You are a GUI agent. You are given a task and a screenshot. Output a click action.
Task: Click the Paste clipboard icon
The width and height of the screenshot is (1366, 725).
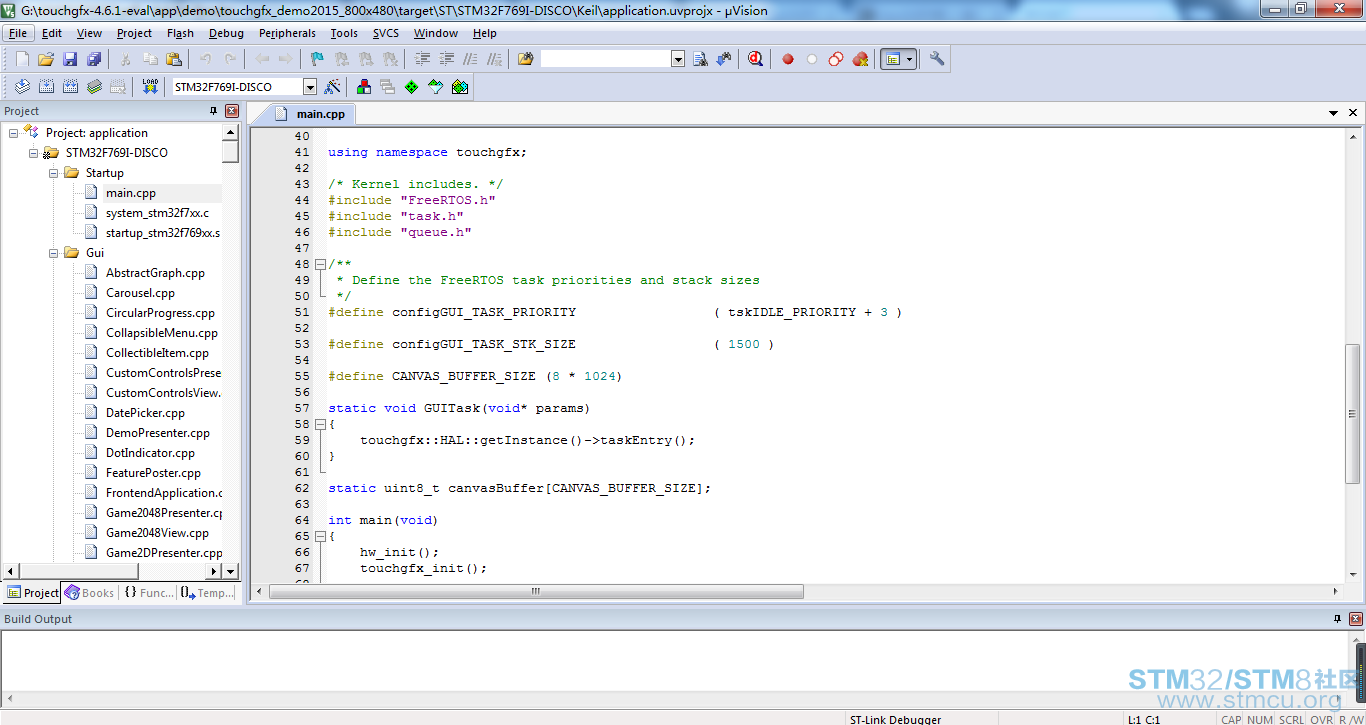[x=174, y=59]
